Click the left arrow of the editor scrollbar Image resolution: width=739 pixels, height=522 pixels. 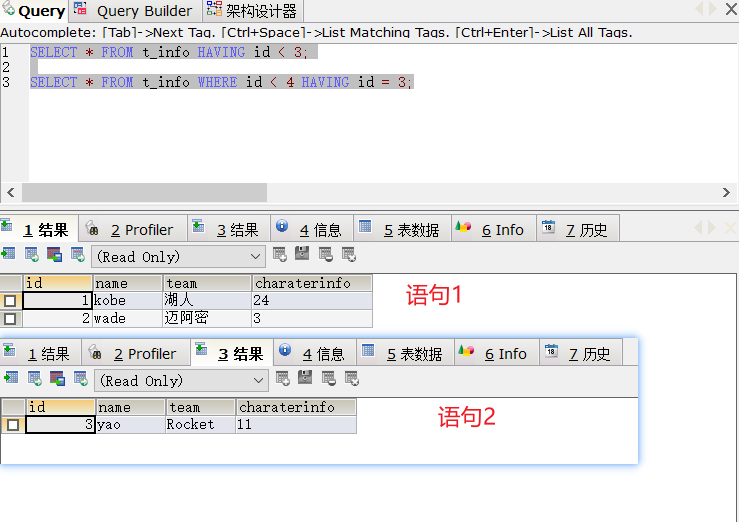coord(11,192)
